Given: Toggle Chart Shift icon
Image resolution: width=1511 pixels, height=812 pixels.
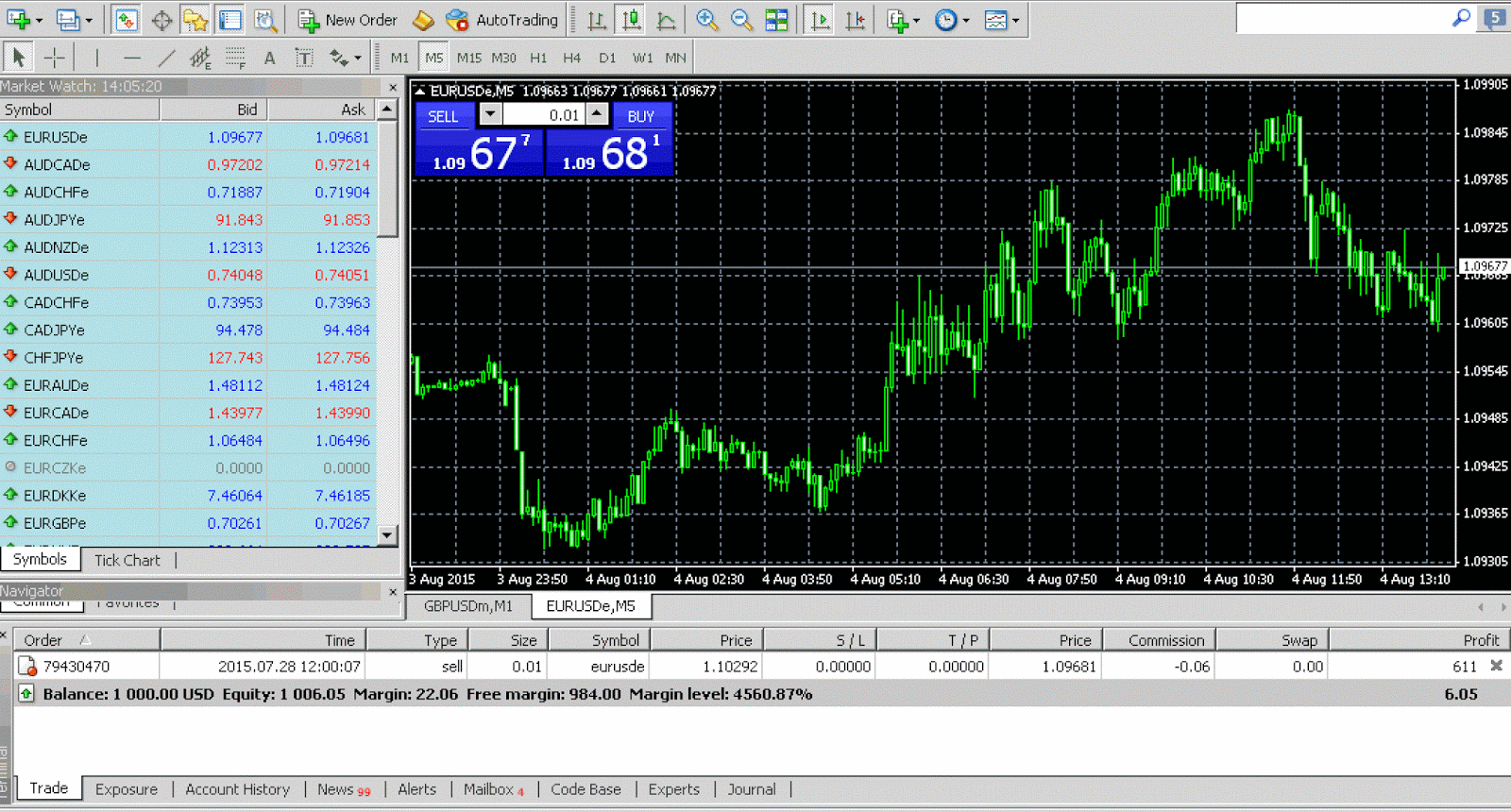Looking at the screenshot, I should coord(855,19).
